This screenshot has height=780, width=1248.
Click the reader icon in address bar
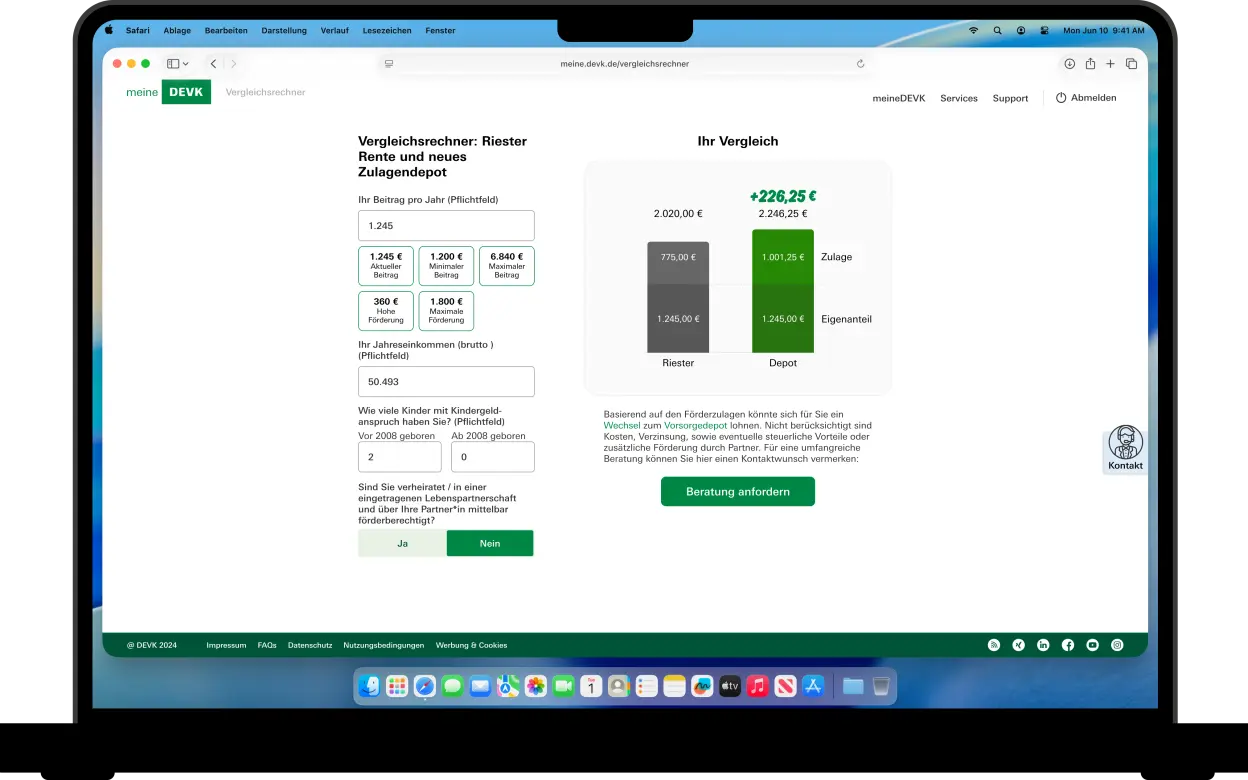tap(389, 64)
